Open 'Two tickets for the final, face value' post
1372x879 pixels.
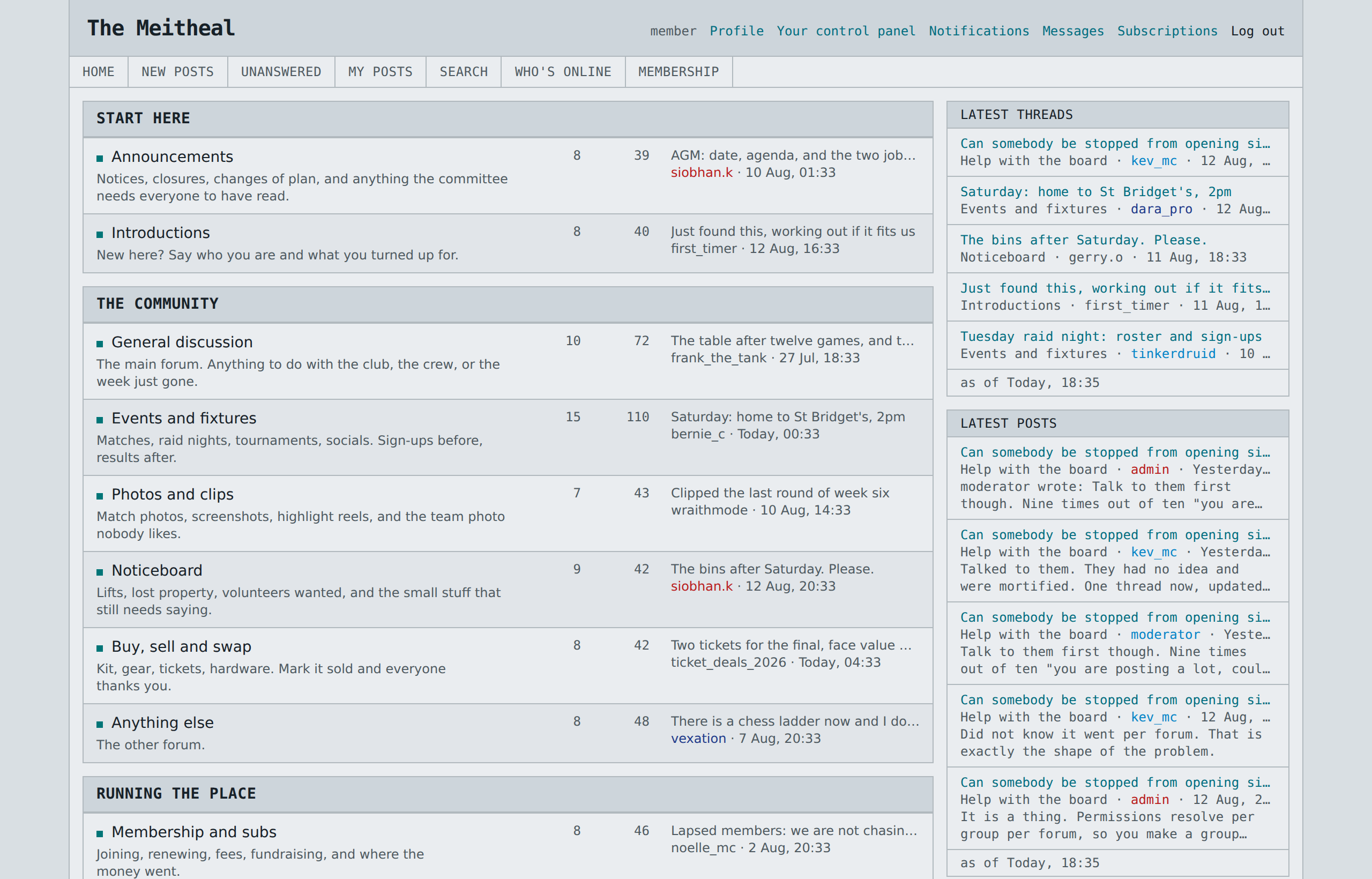[x=792, y=645]
